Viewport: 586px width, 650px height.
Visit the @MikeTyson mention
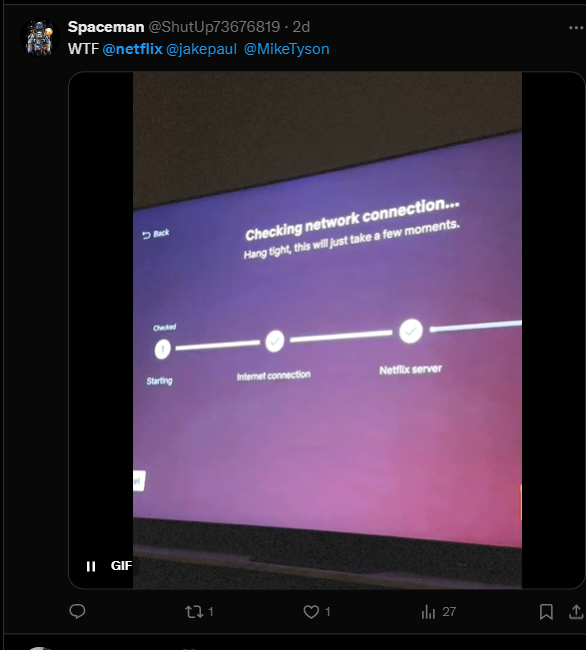286,49
